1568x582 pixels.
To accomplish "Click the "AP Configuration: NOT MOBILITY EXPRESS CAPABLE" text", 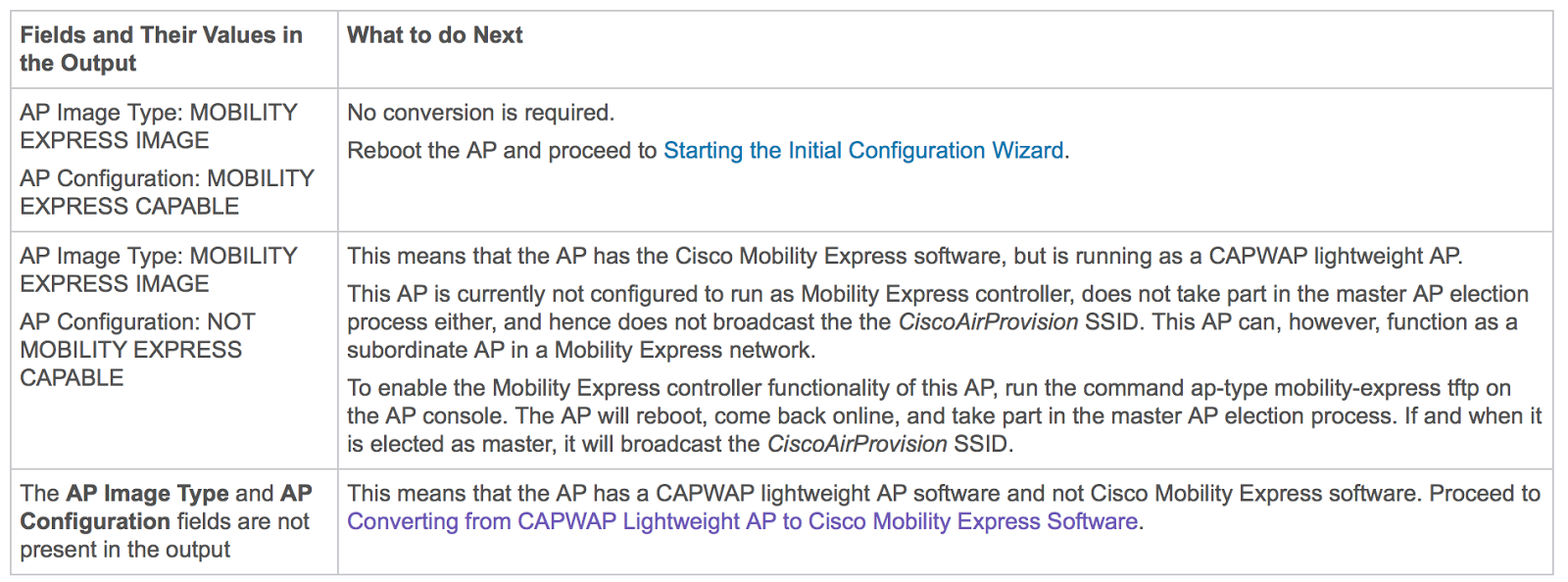I will pos(137,350).
